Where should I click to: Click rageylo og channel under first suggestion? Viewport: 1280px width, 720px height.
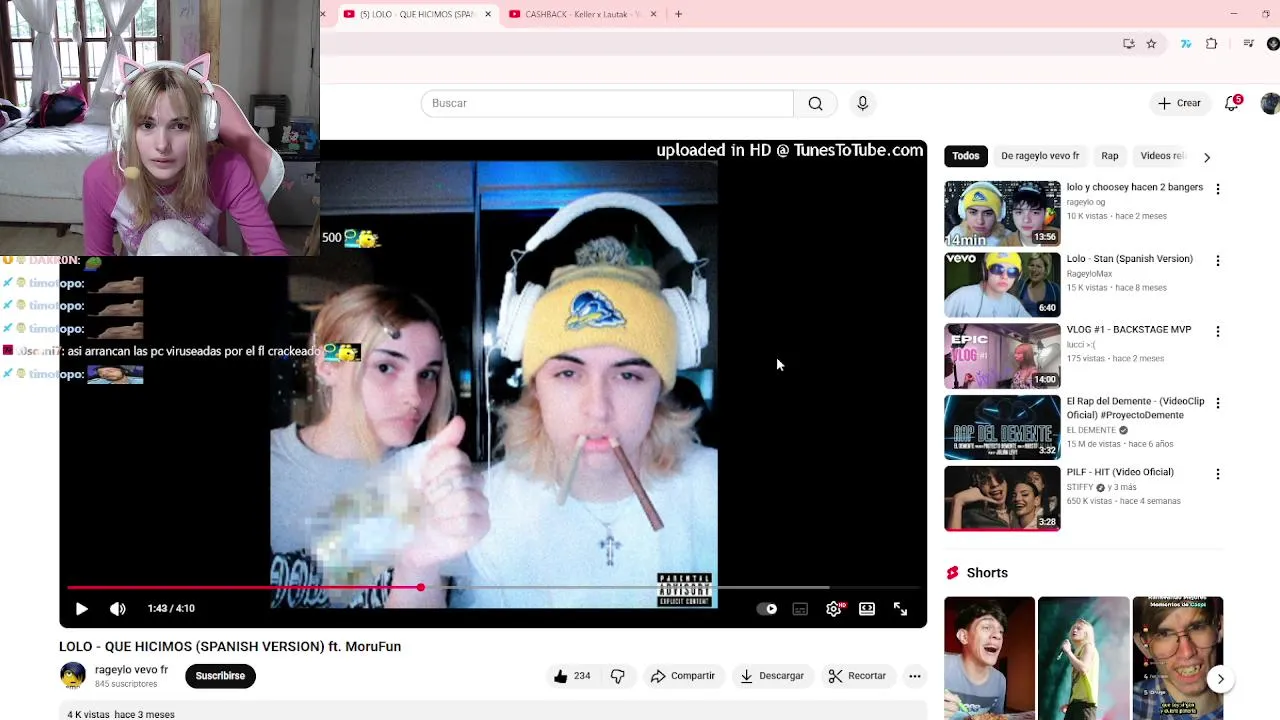click(x=1086, y=202)
